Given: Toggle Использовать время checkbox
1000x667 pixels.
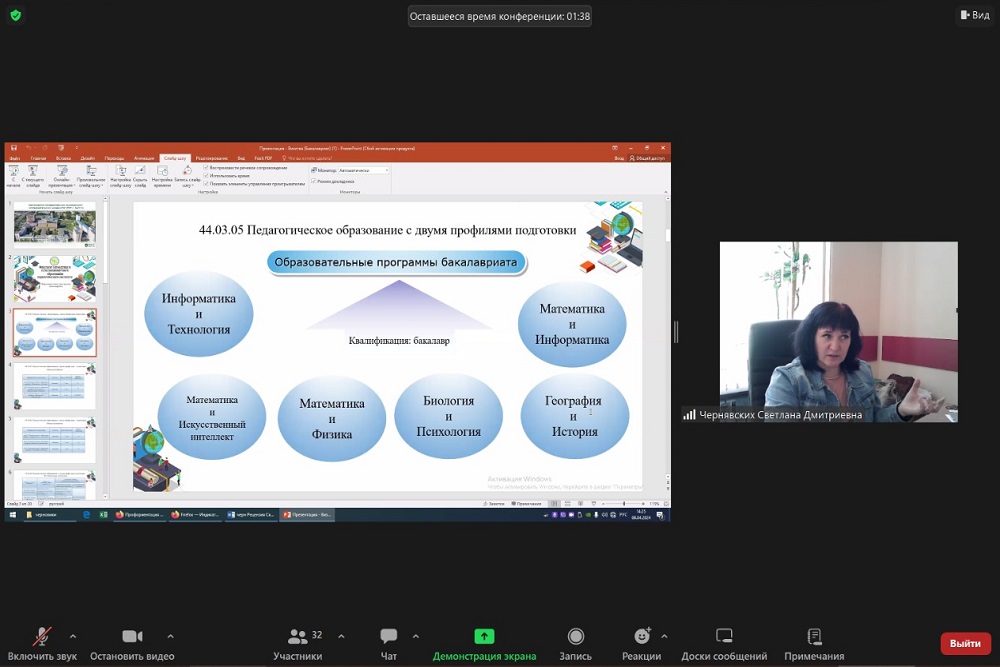Looking at the screenshot, I should [x=206, y=175].
